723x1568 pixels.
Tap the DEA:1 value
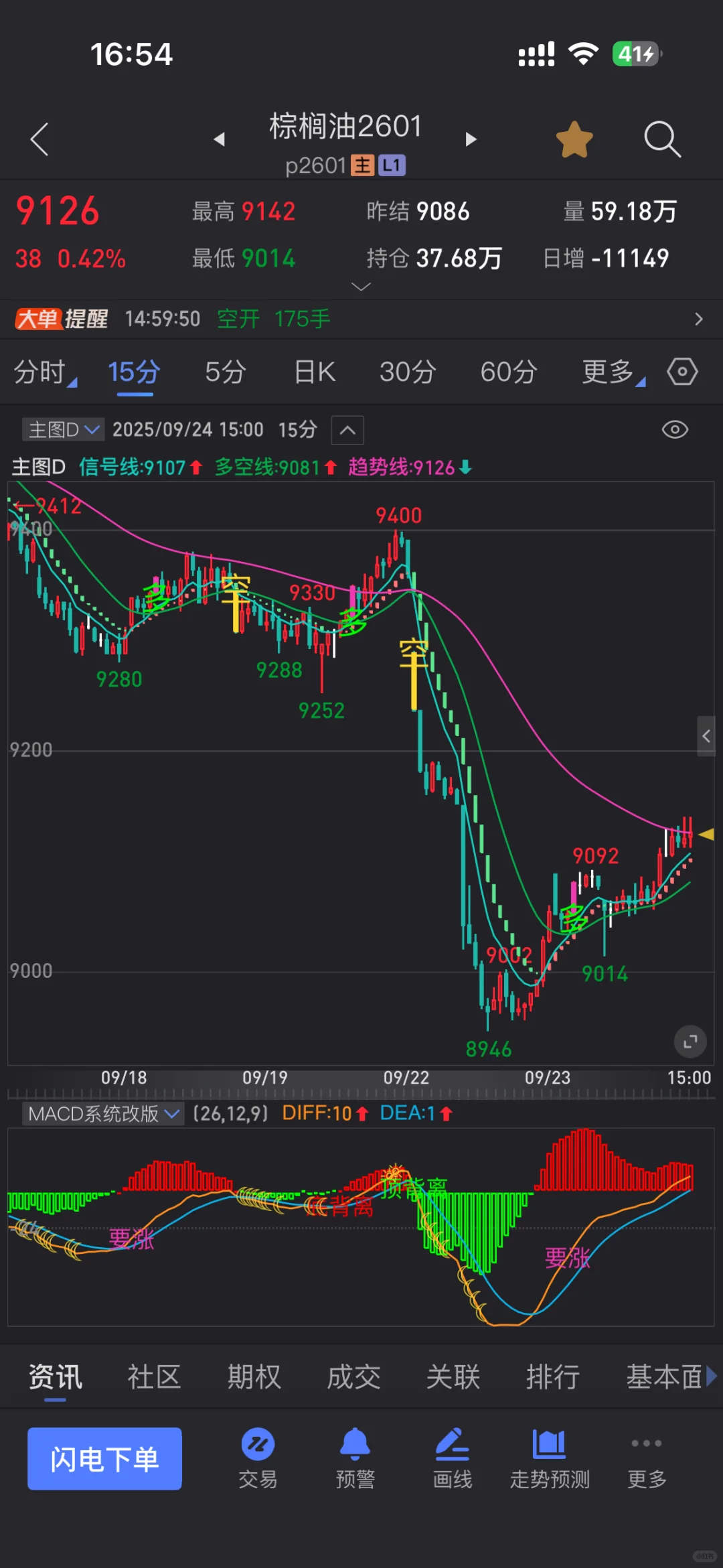click(416, 1113)
